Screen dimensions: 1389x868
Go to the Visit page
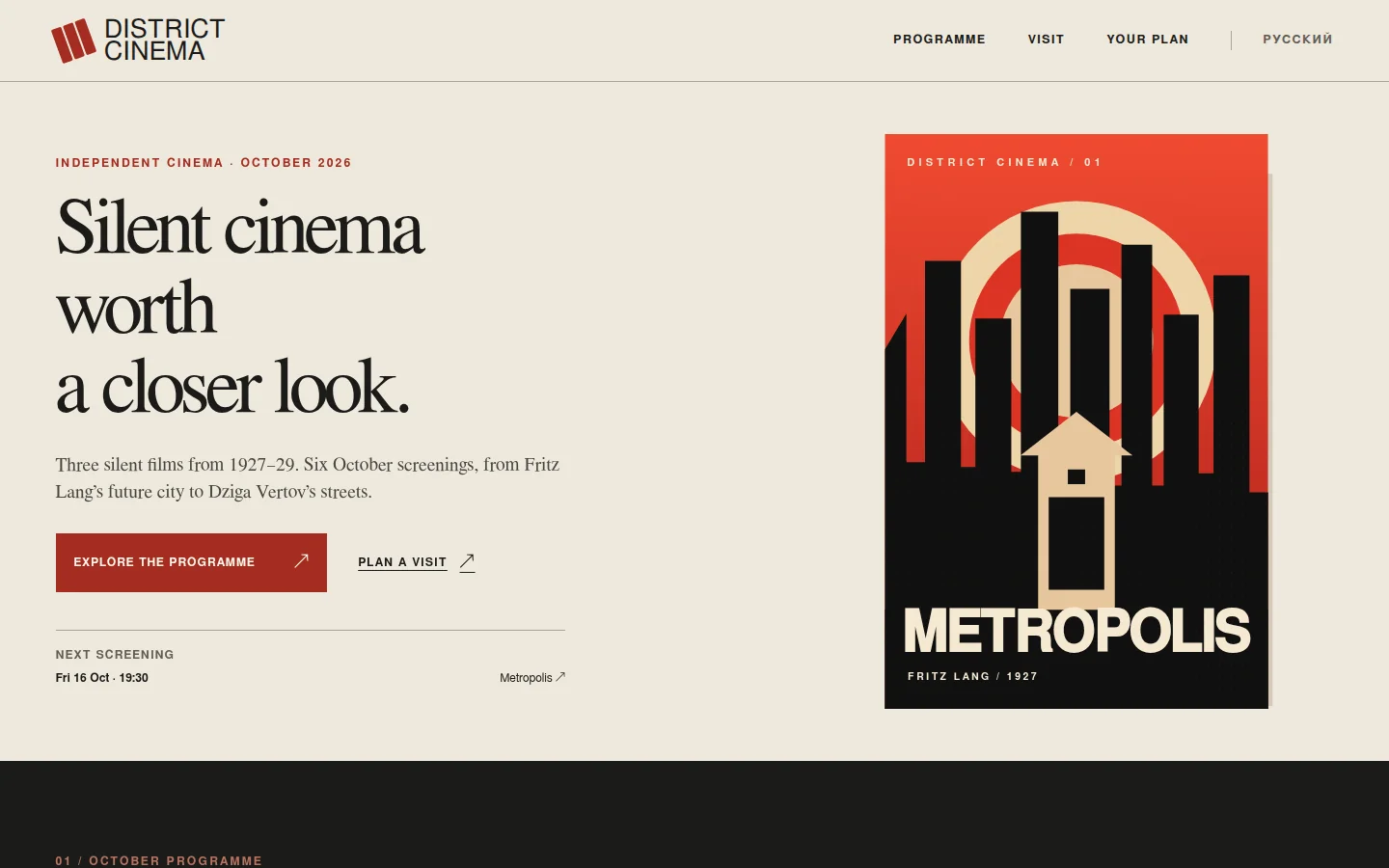1046,40
